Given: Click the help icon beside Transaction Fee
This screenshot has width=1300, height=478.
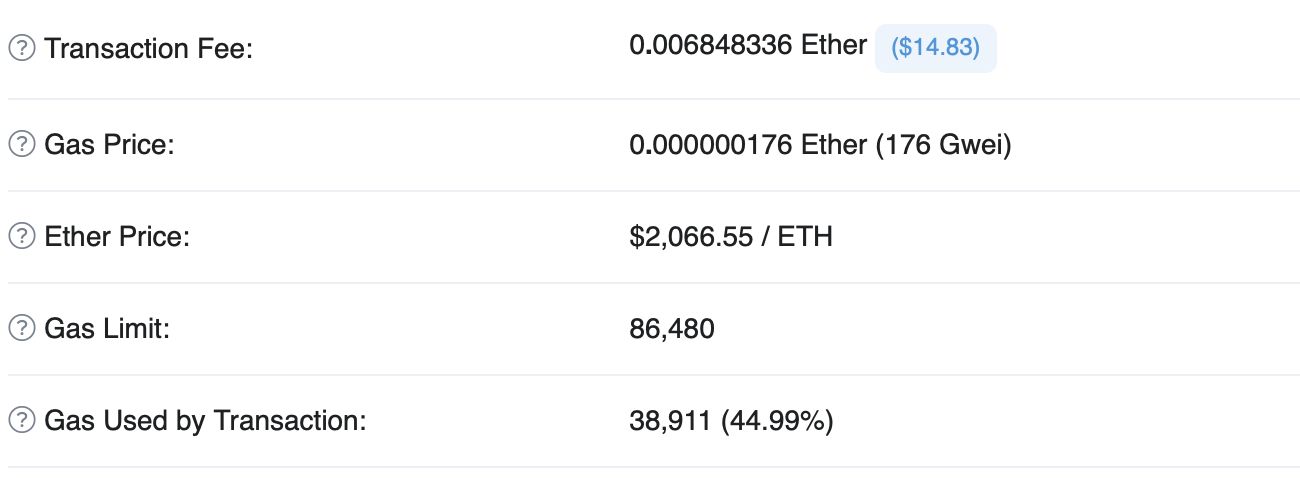Looking at the screenshot, I should click(x=21, y=48).
